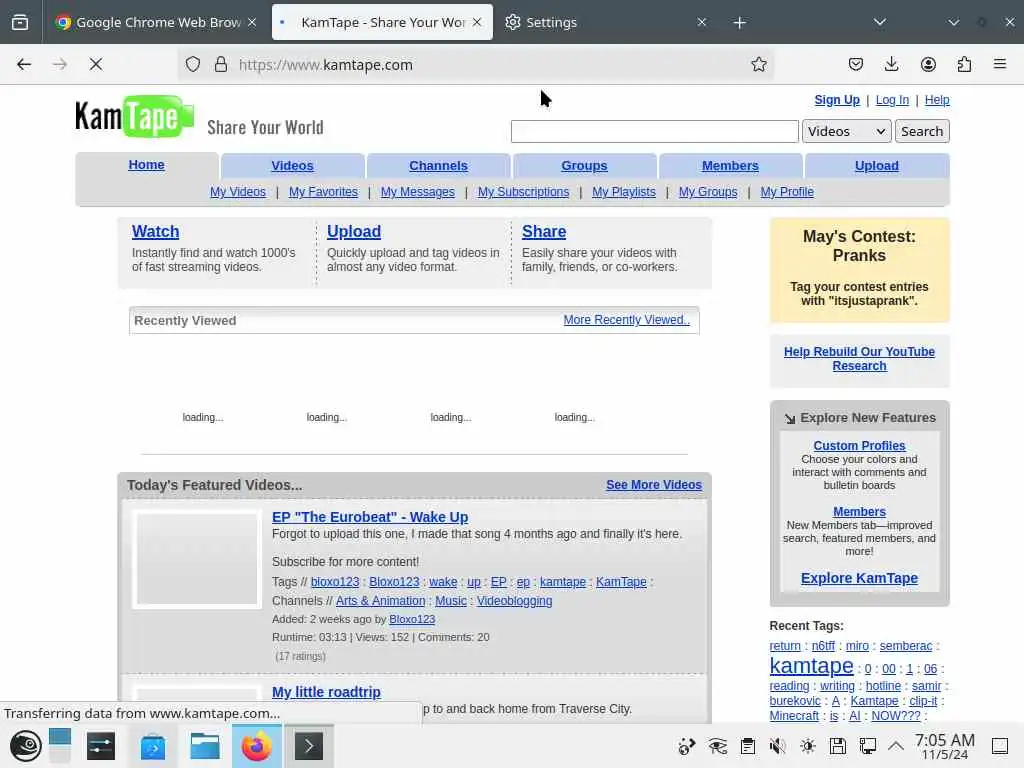Open More Recently Viewed link
Screen dimensions: 1024x768
pos(626,320)
